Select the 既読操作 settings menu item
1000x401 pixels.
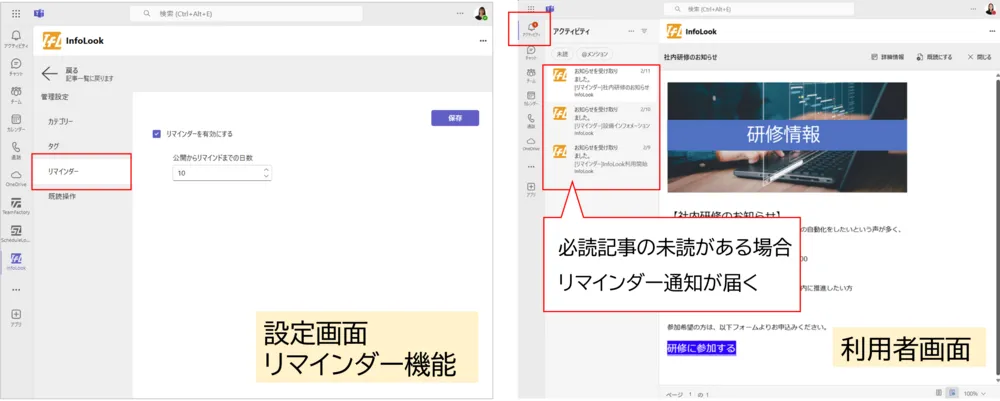click(x=62, y=196)
